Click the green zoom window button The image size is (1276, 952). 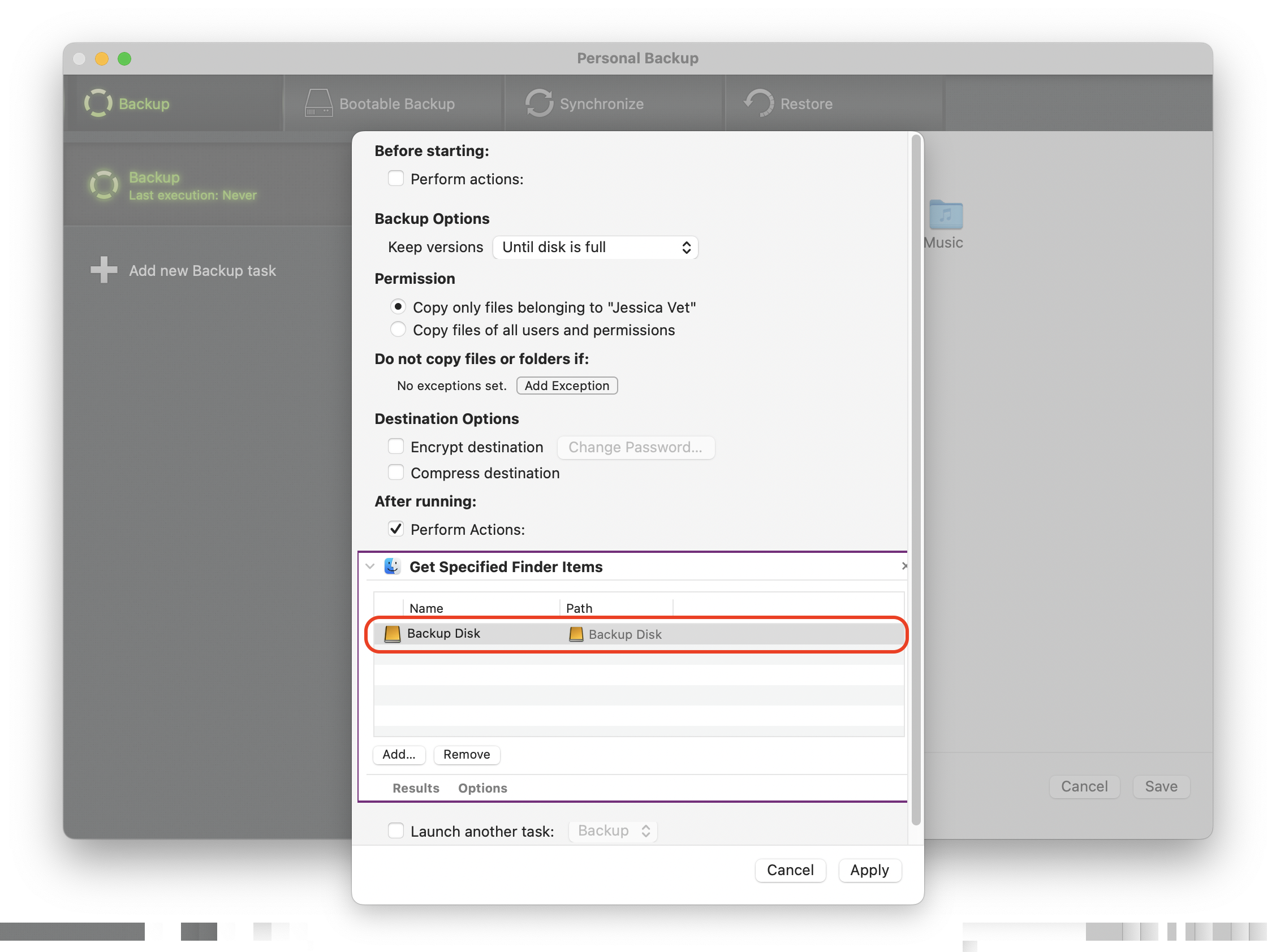pyautogui.click(x=124, y=58)
